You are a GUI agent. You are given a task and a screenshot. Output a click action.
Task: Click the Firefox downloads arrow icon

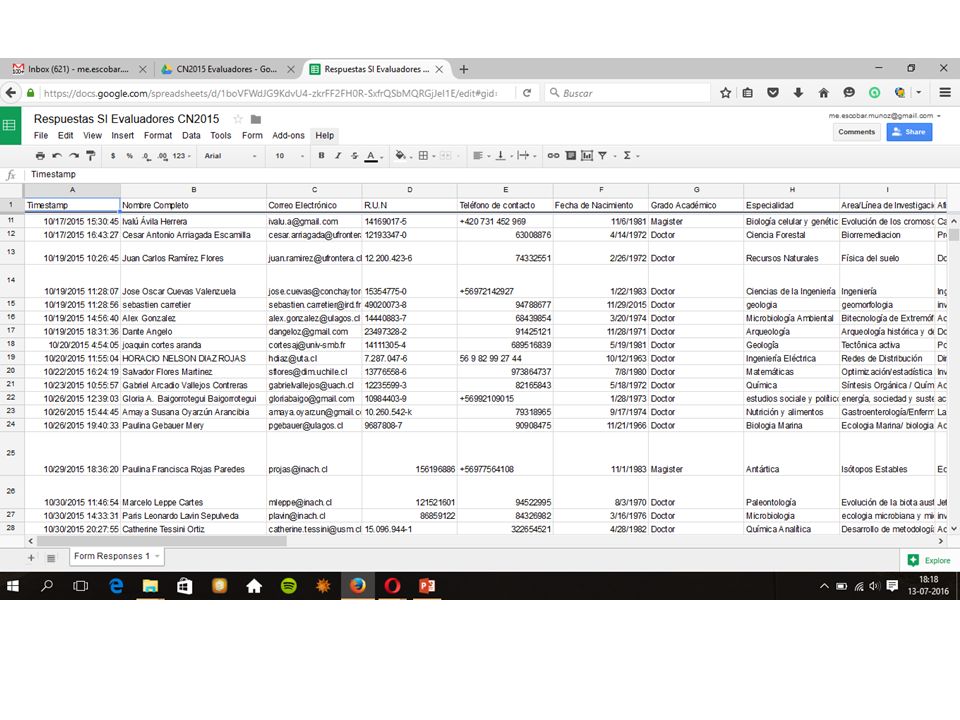[x=798, y=92]
